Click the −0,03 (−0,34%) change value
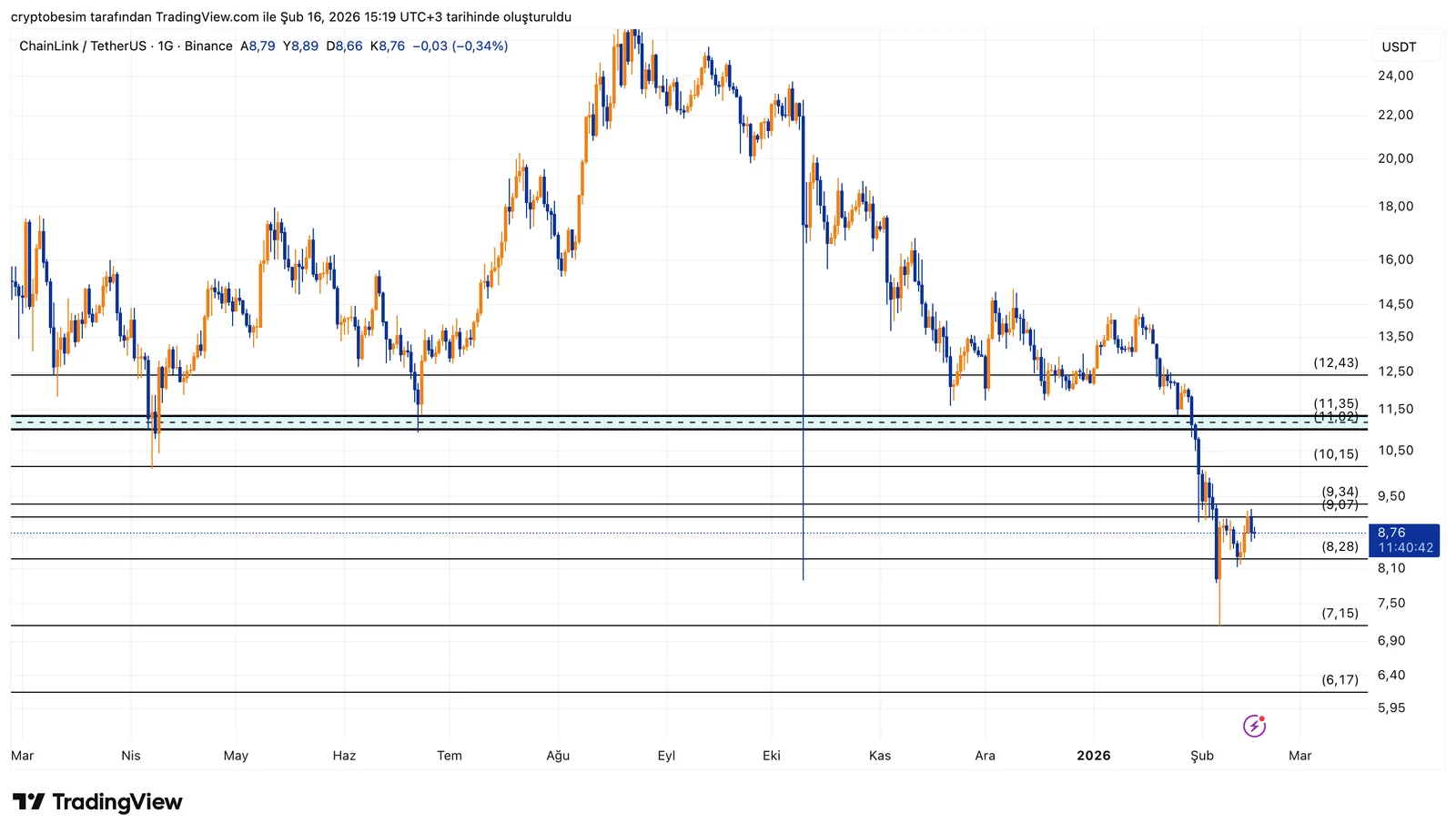 point(460,46)
